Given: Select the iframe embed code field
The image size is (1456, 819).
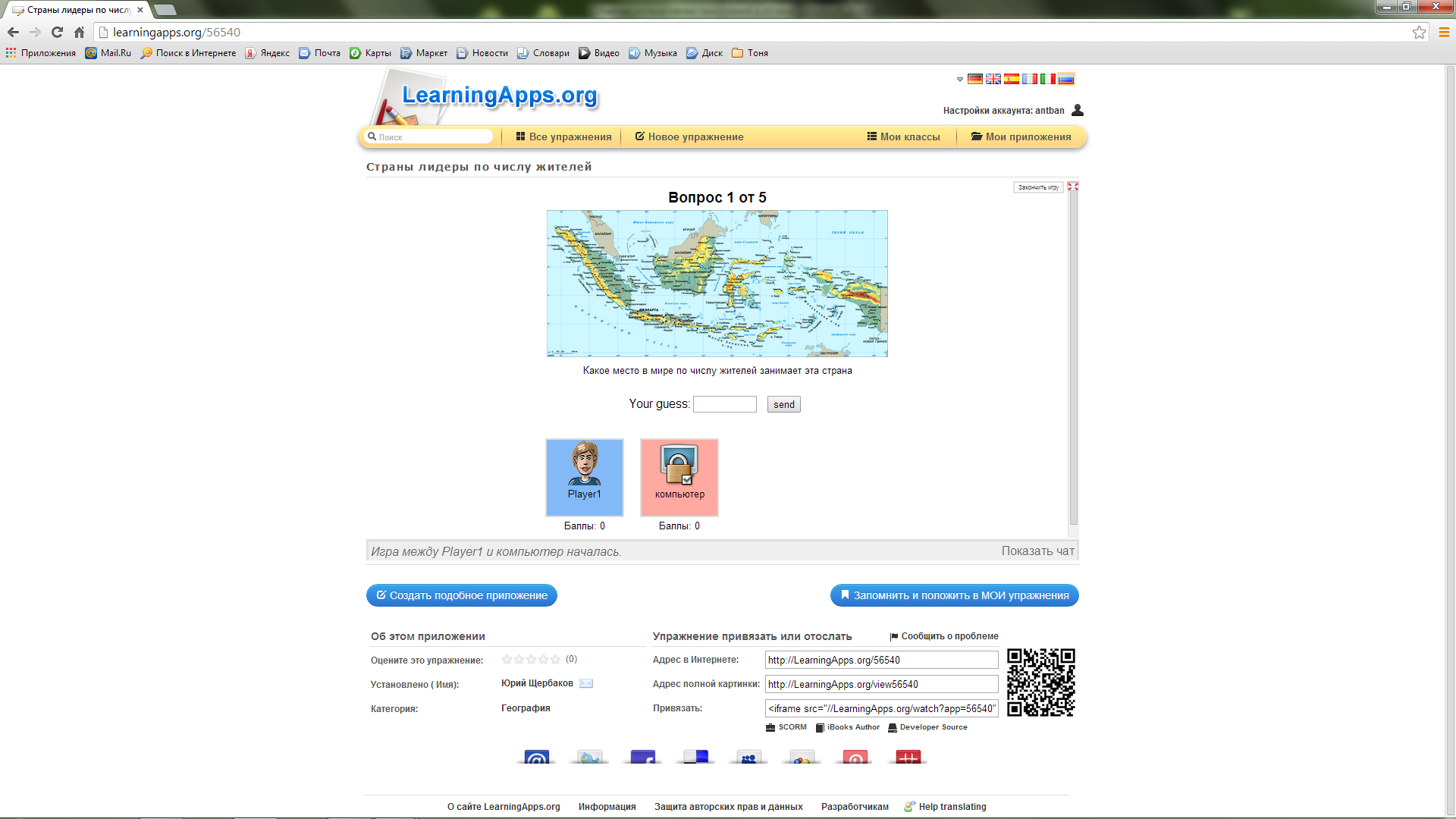Looking at the screenshot, I should [x=881, y=708].
